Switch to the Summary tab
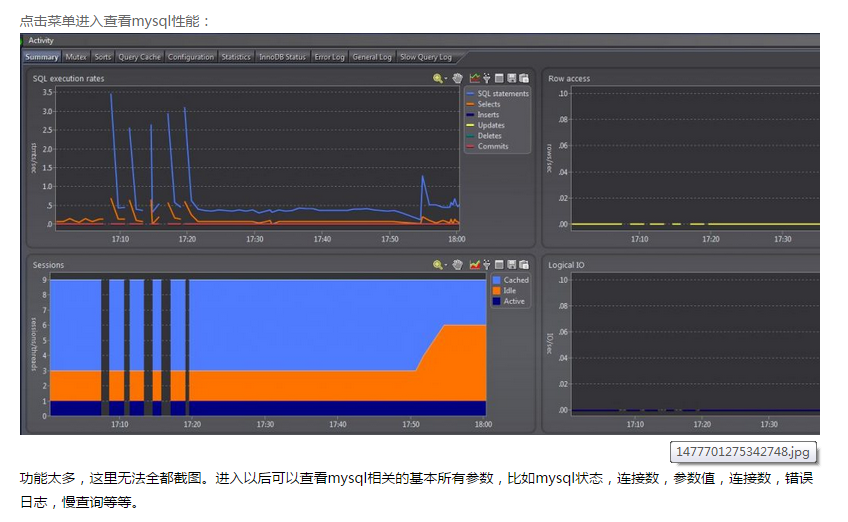Screen dimensions: 848x522 click(42, 57)
